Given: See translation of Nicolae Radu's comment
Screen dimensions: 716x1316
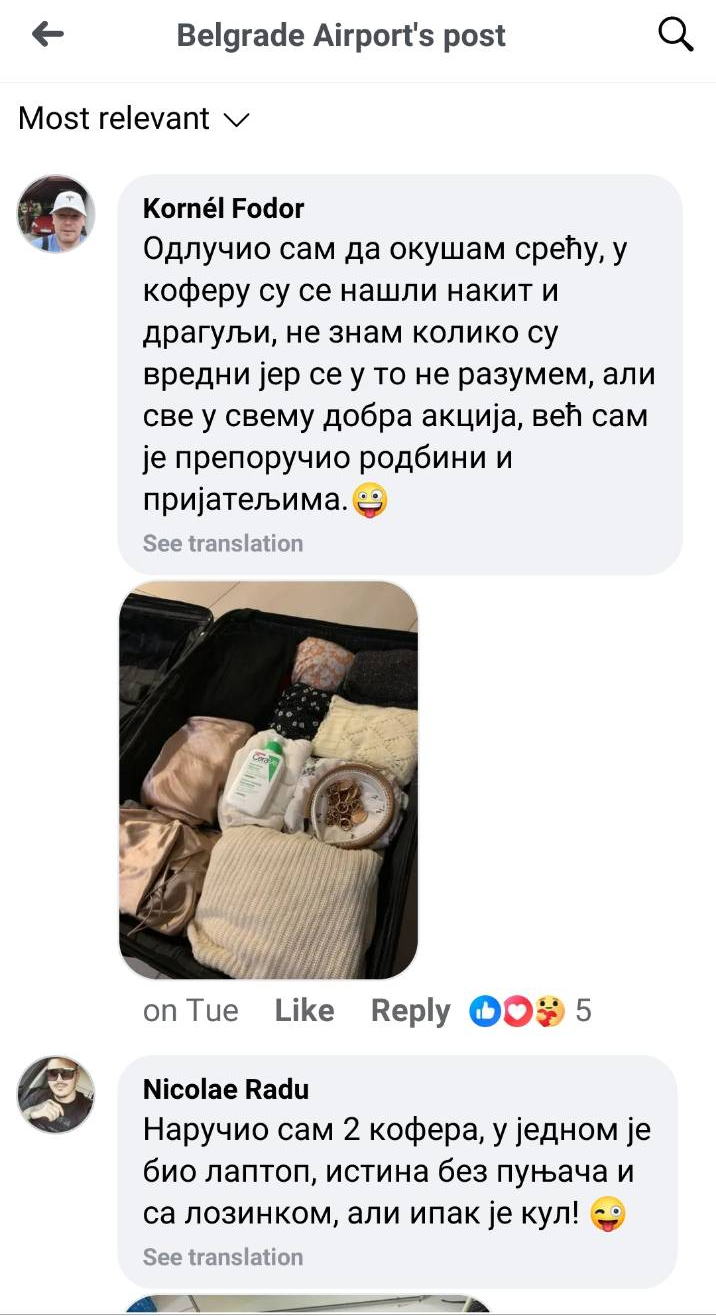Looking at the screenshot, I should tap(222, 1257).
